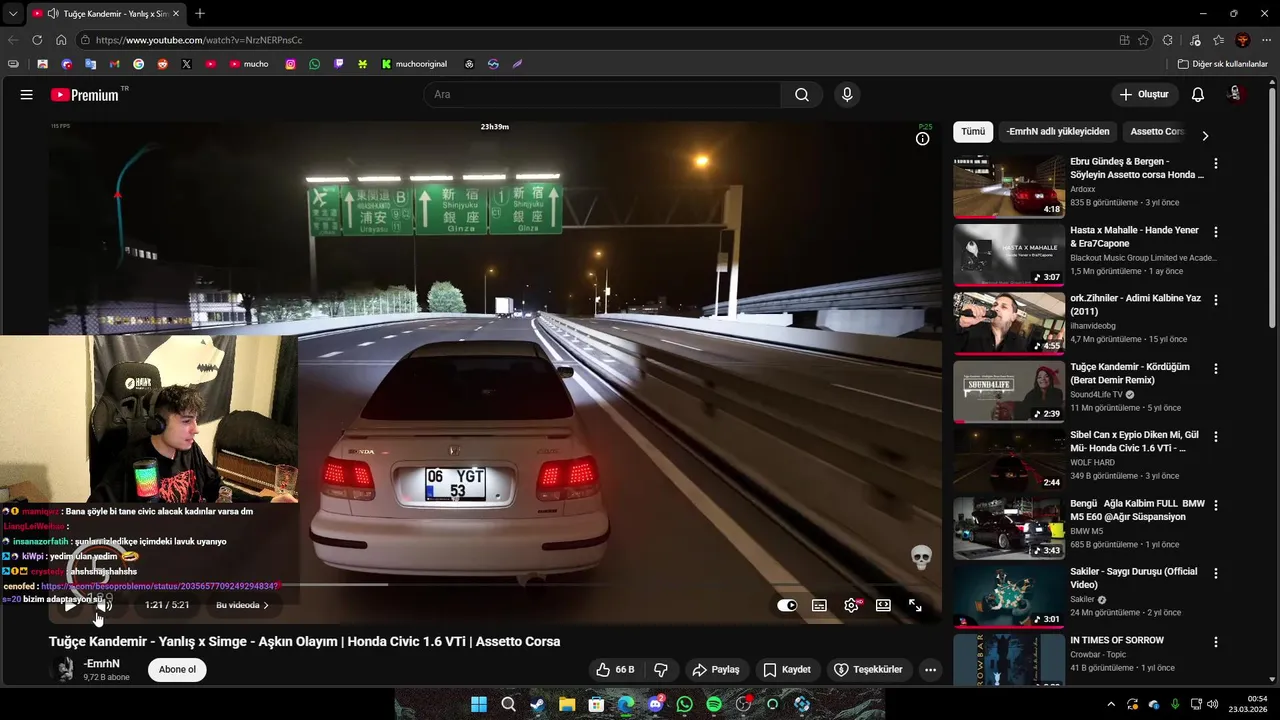The width and height of the screenshot is (1280, 720).
Task: Open a new browser tab
Action: tap(200, 14)
